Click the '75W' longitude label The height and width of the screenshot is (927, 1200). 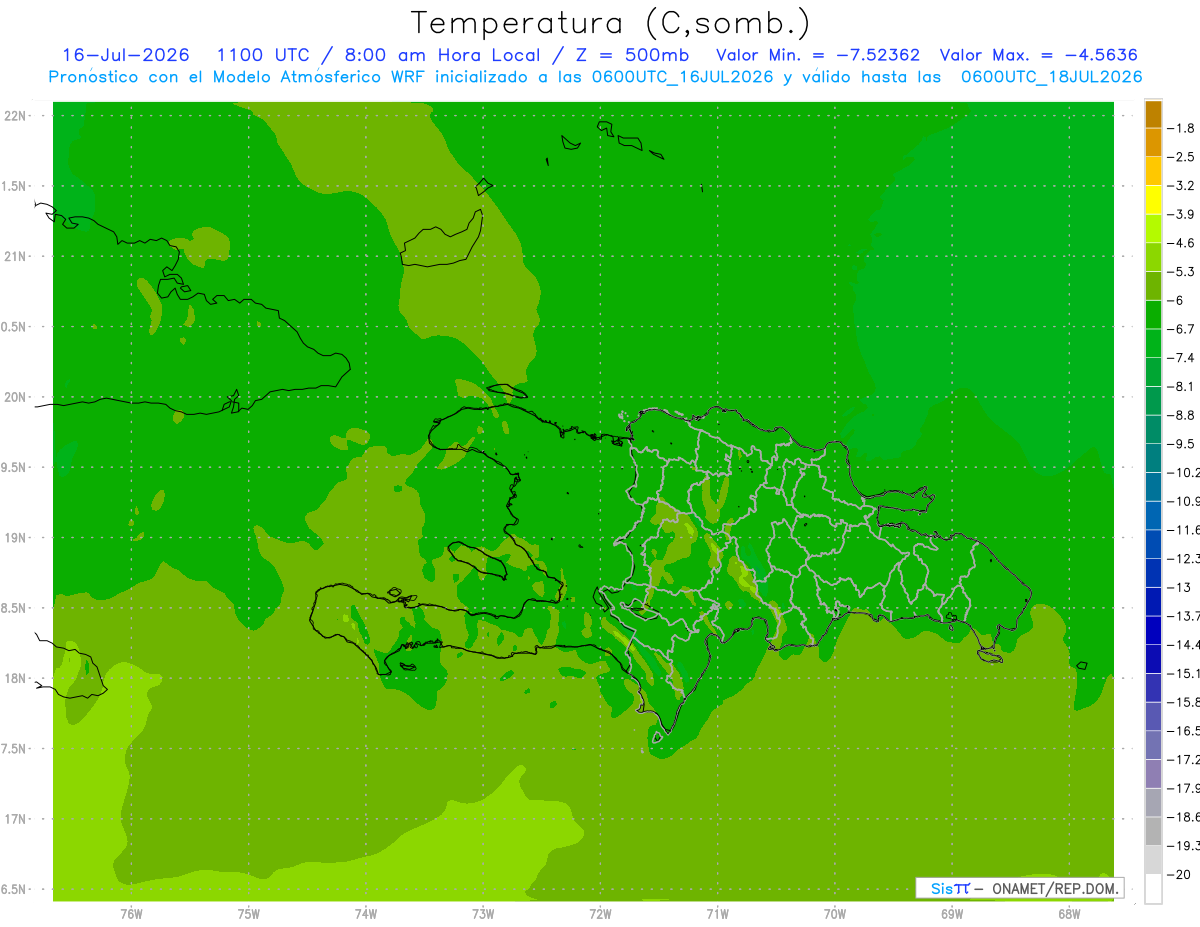248,913
